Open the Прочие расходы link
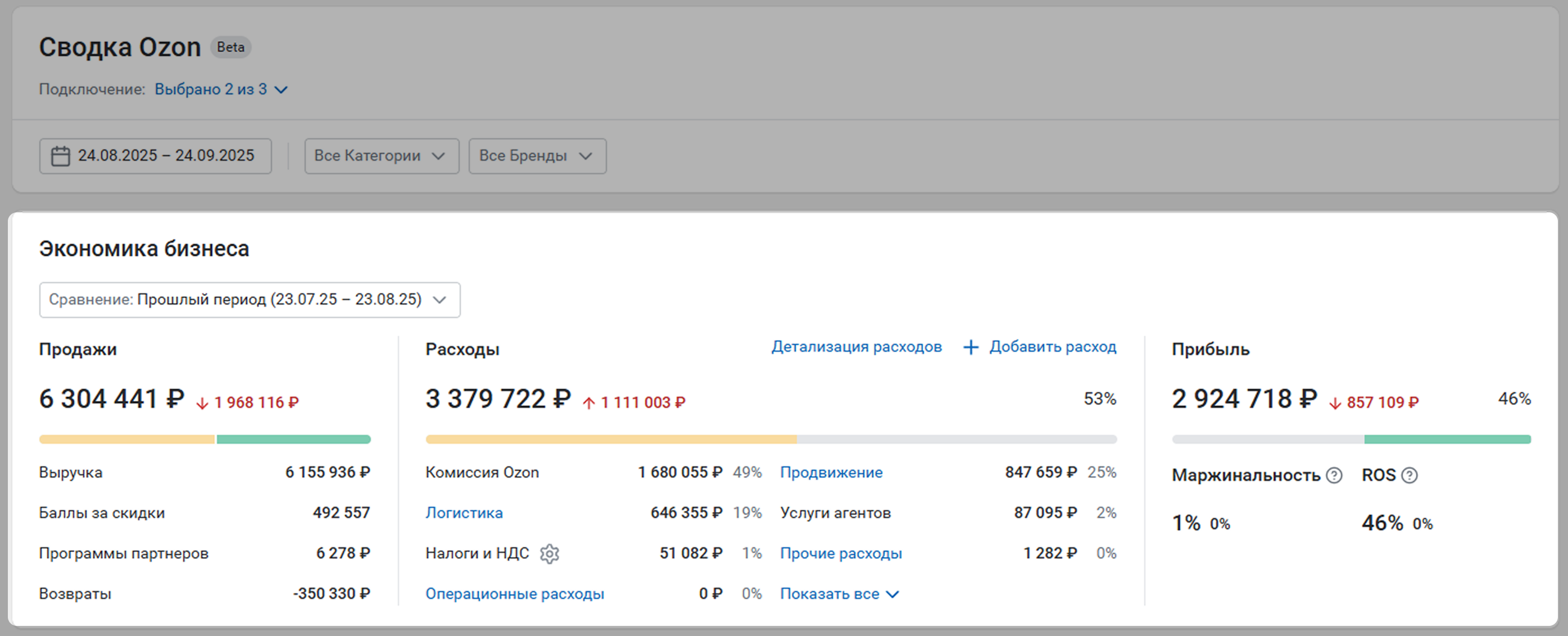 (841, 553)
